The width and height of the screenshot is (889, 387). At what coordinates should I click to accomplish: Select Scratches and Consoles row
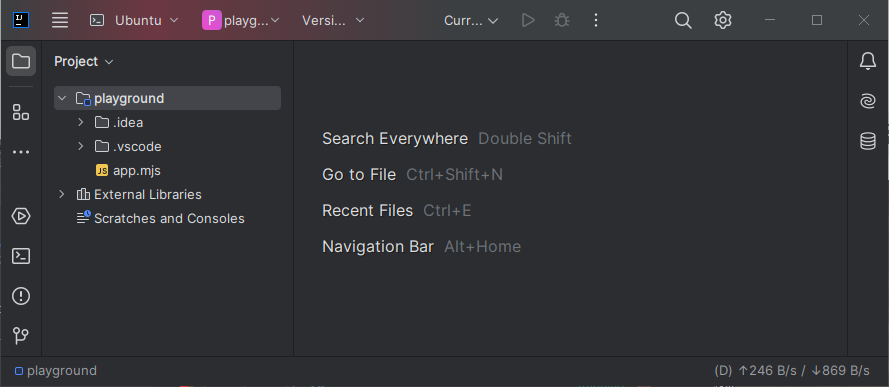(167, 218)
